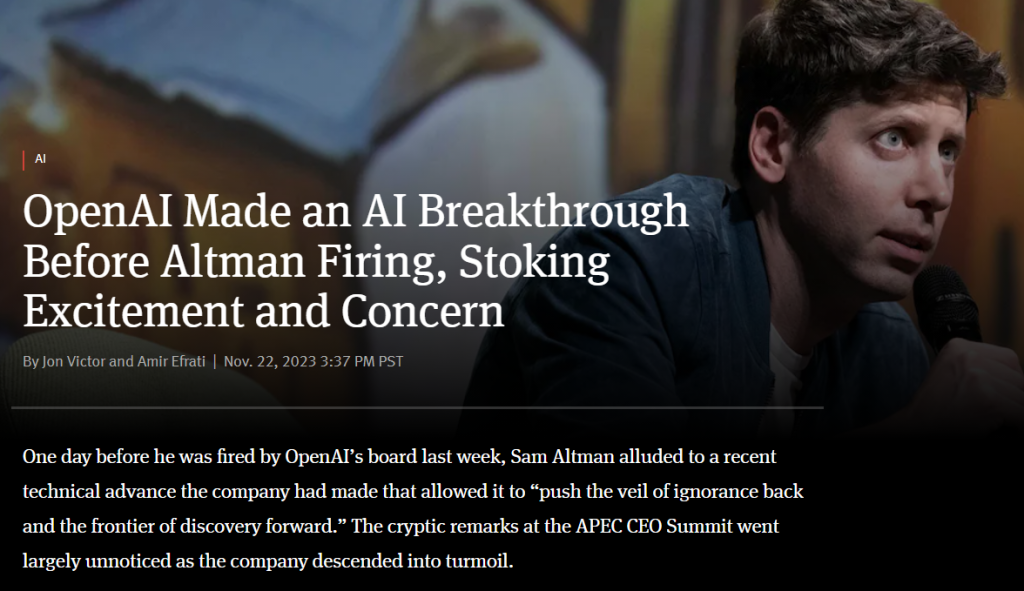Click the red bar beside AI label
This screenshot has width=1024, height=591.
(x=24, y=160)
